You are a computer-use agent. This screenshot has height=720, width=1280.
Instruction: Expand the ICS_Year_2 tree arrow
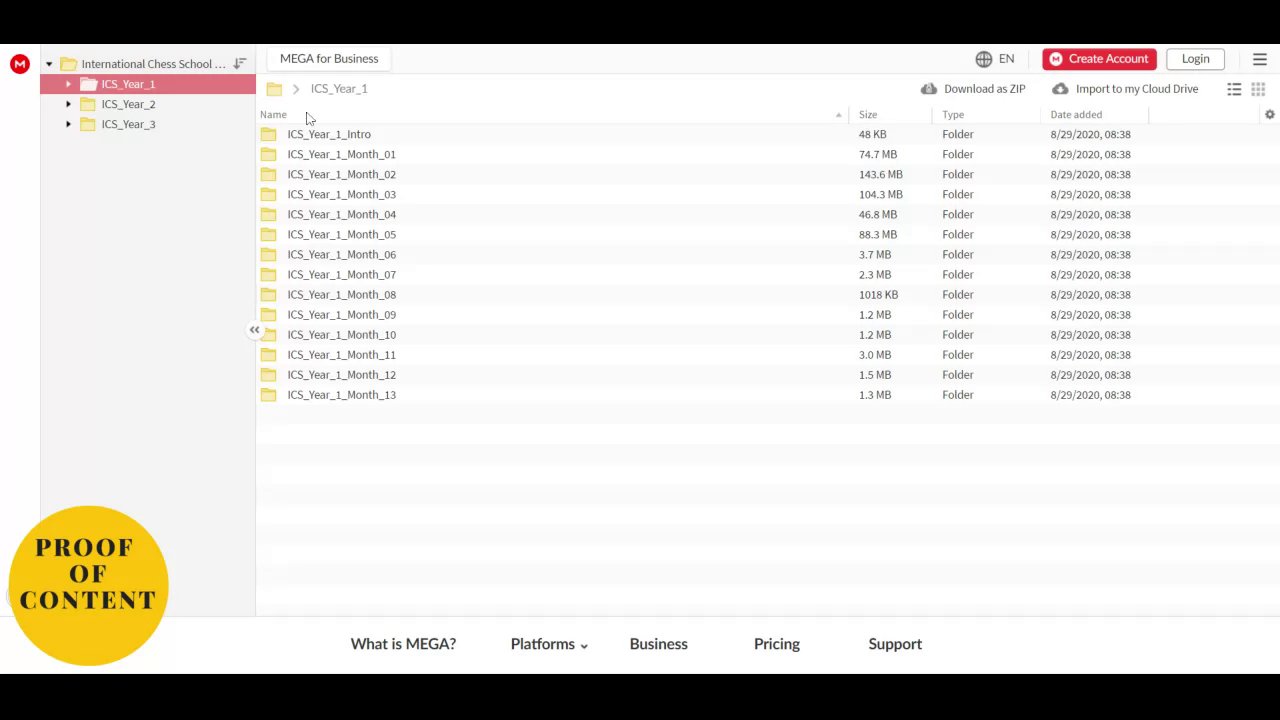pos(68,104)
